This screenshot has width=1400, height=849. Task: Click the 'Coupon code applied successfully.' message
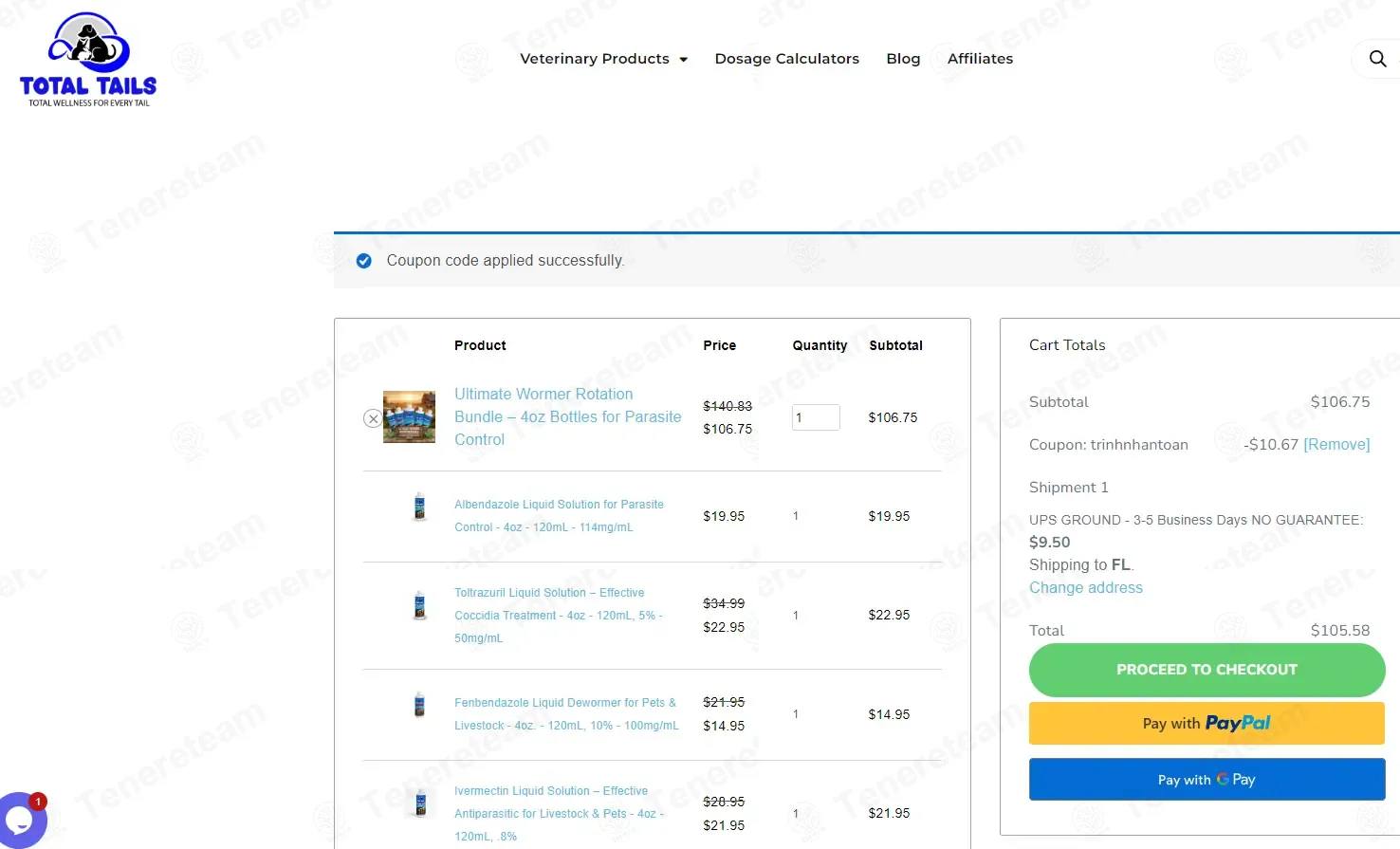(506, 260)
